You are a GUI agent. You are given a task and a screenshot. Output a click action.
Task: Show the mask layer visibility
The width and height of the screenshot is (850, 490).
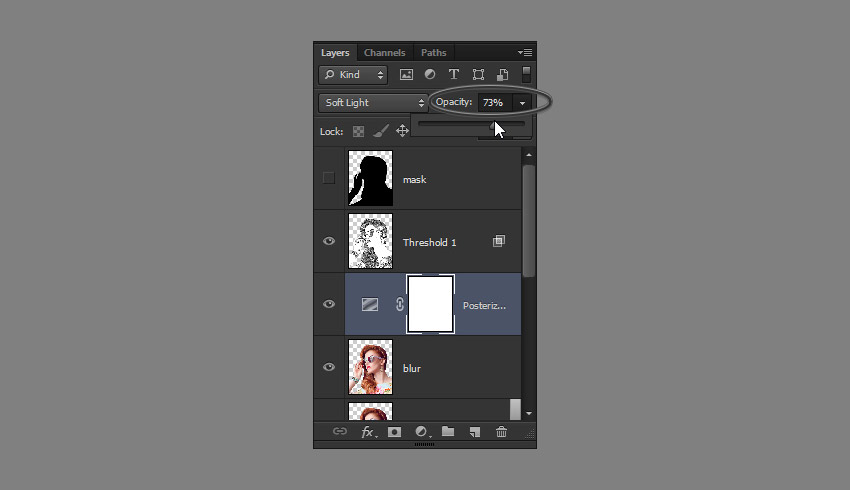point(329,178)
